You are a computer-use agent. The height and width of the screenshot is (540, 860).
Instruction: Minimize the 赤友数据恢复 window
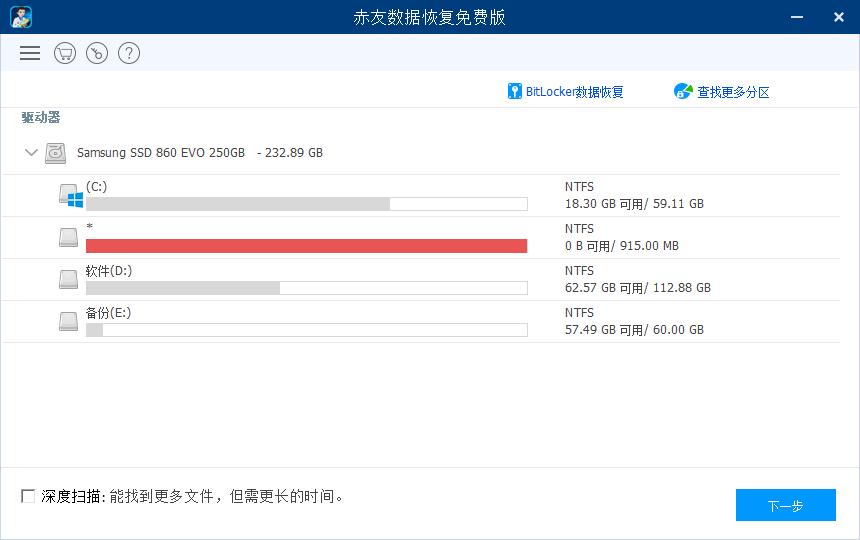pos(797,17)
